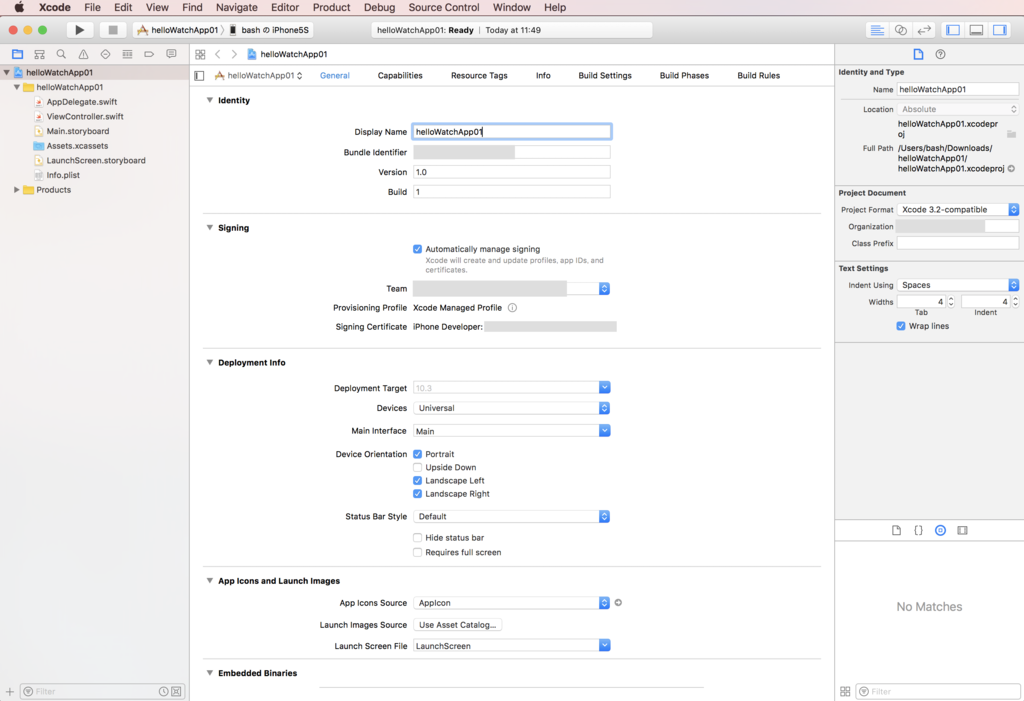Hide the Navigator pane

[953, 30]
